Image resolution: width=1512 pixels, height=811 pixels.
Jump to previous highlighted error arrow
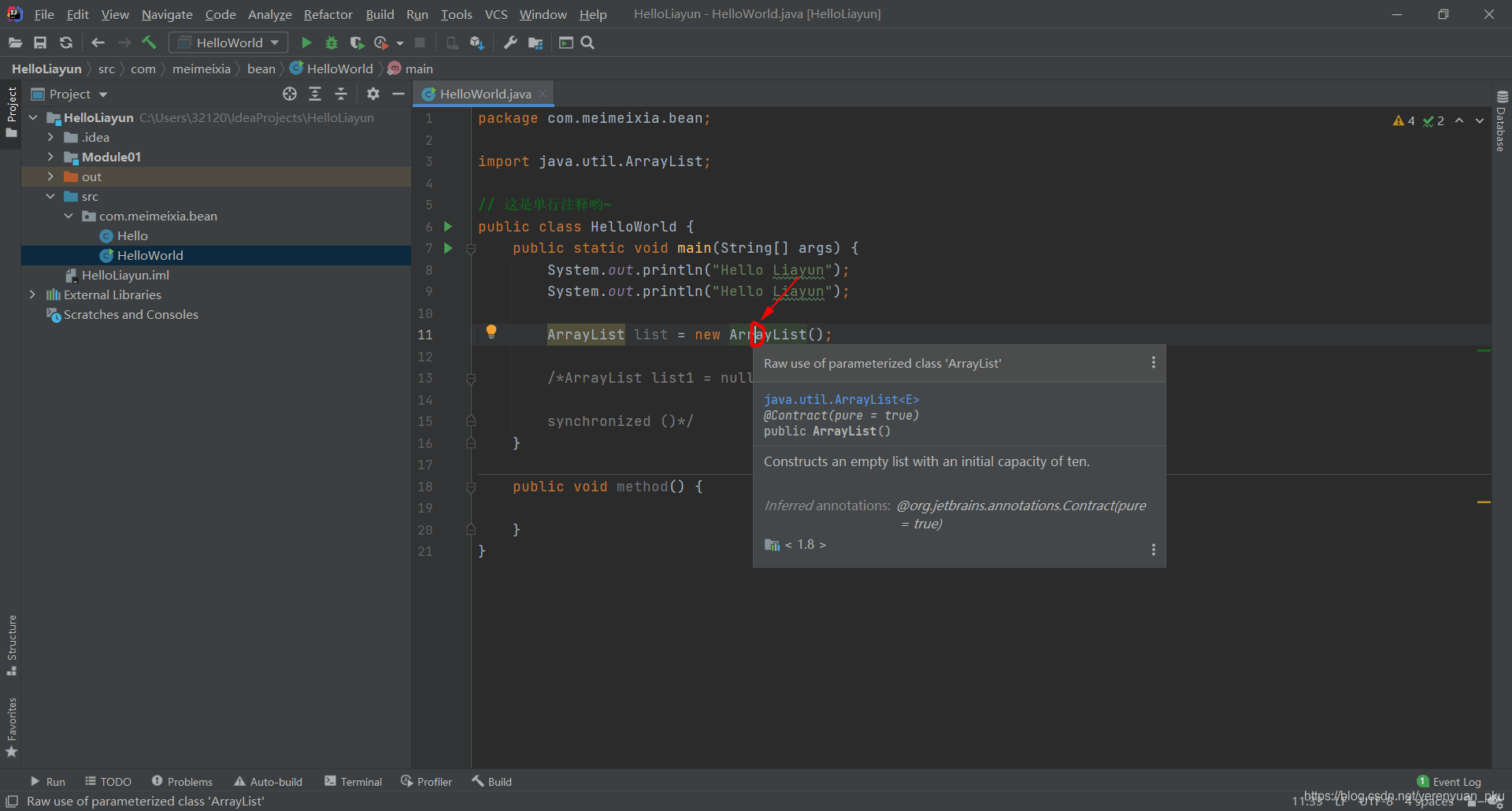tap(1459, 120)
